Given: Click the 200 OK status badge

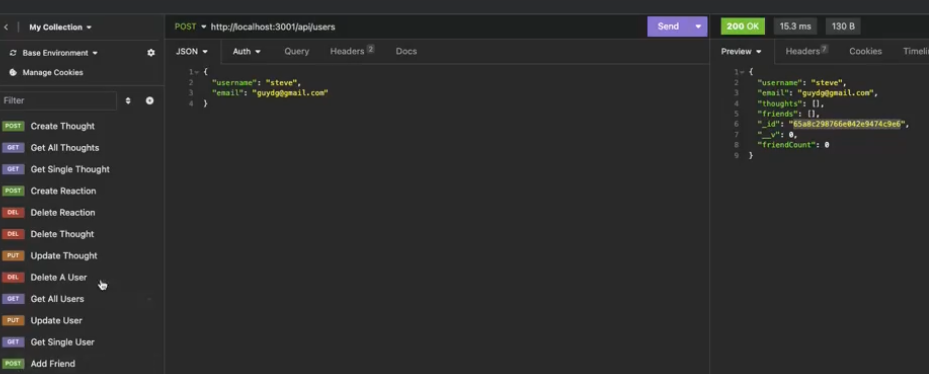Looking at the screenshot, I should [x=743, y=27].
